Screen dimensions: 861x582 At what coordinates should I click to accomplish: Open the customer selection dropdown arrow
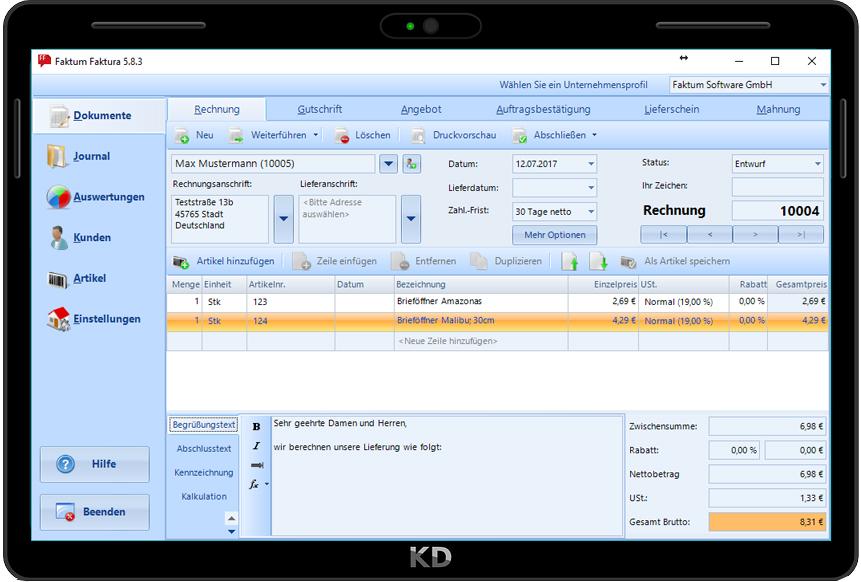pyautogui.click(x=388, y=164)
